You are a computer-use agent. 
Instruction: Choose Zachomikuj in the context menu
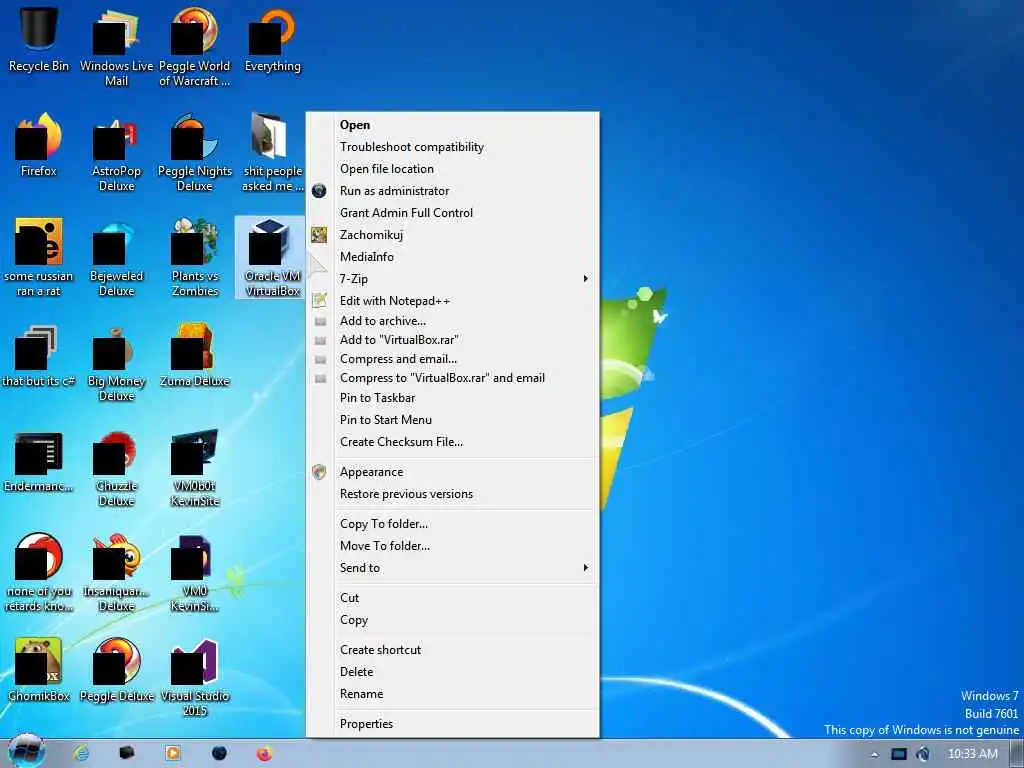coord(453,235)
